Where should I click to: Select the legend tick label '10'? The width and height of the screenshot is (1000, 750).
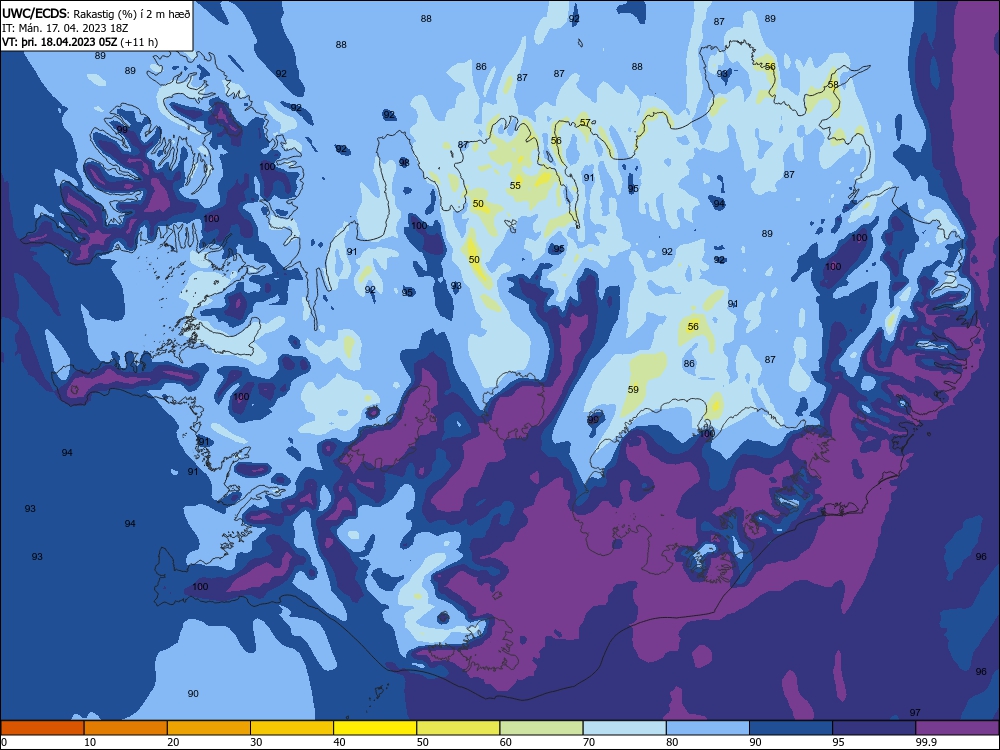tap(90, 742)
